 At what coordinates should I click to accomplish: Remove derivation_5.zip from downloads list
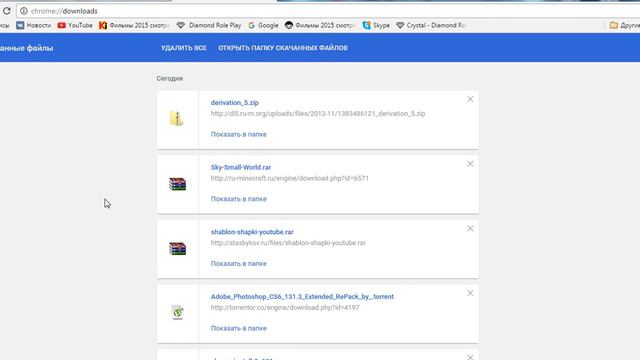coord(470,99)
